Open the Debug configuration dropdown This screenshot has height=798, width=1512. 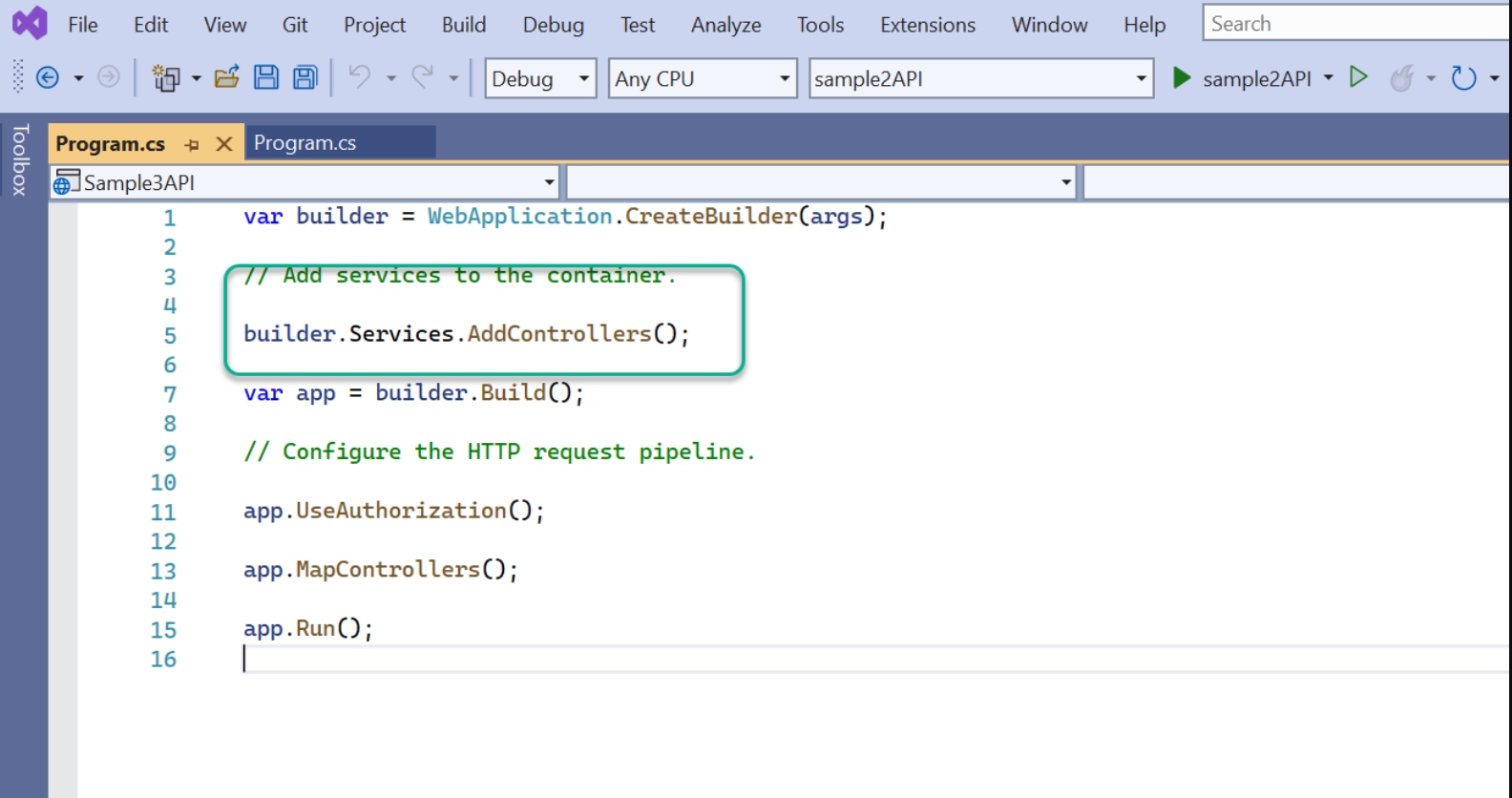coord(540,78)
